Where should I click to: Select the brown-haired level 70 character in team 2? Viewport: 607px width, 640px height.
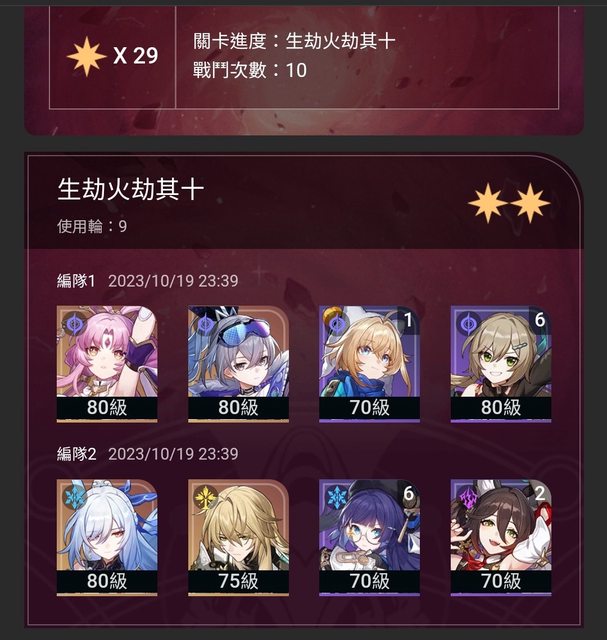pyautogui.click(x=501, y=538)
